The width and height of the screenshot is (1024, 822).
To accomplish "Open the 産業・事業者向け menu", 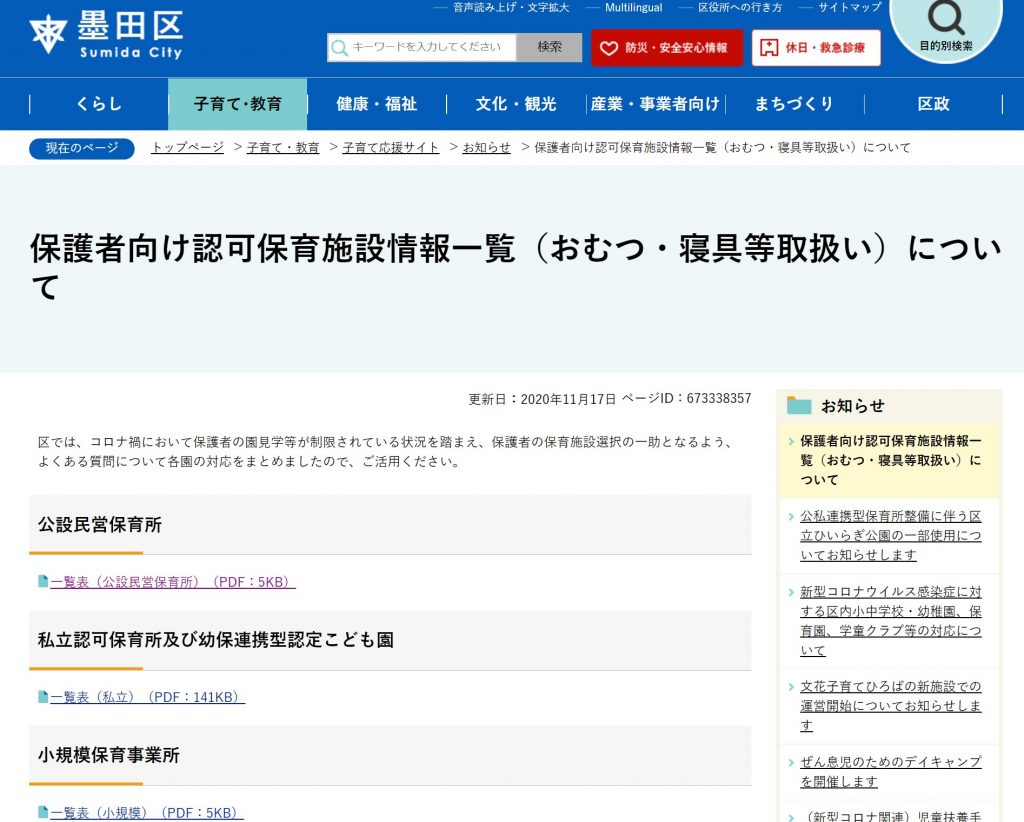I will point(654,104).
